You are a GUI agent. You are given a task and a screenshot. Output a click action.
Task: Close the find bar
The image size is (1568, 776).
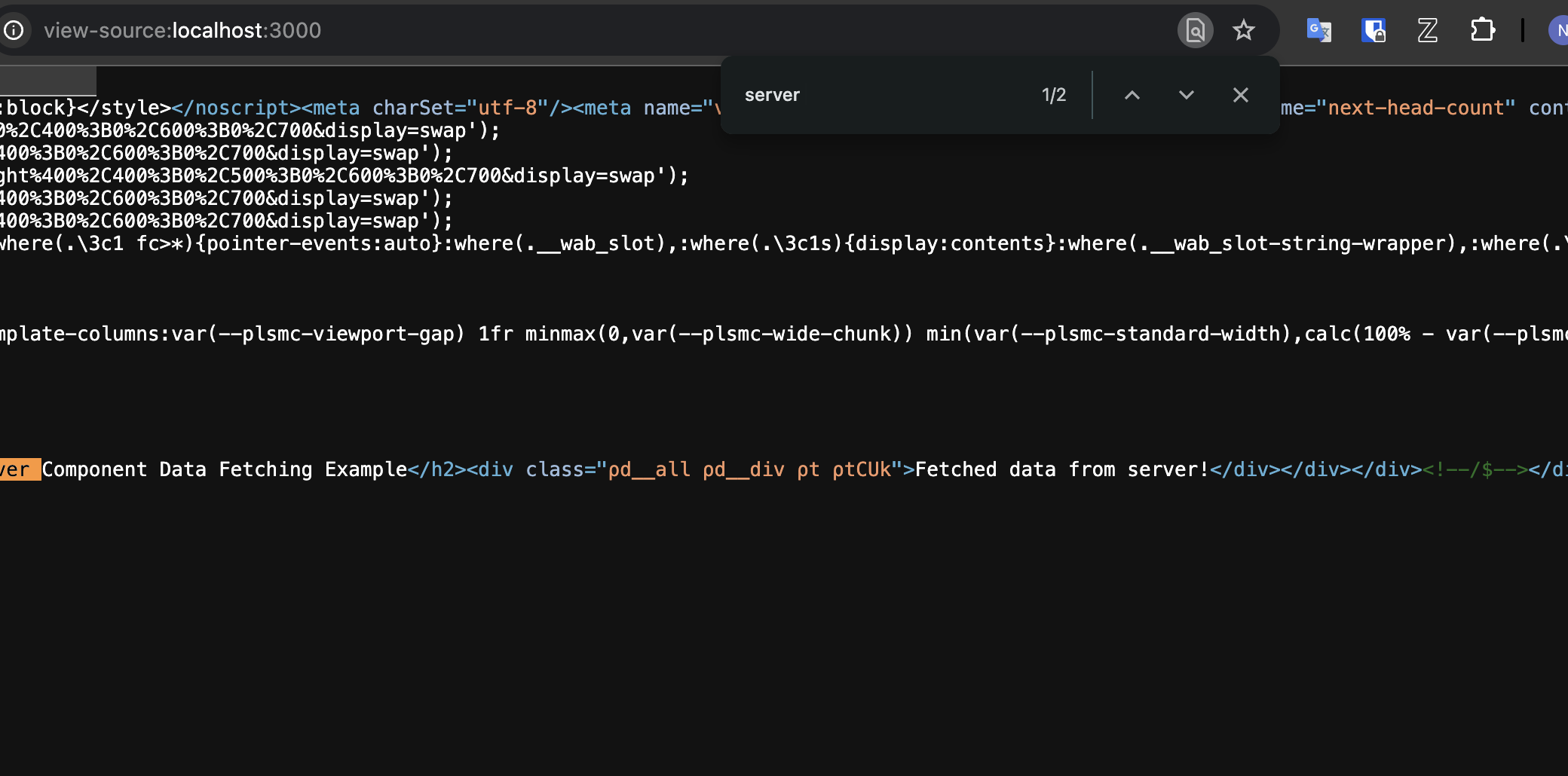(1240, 95)
